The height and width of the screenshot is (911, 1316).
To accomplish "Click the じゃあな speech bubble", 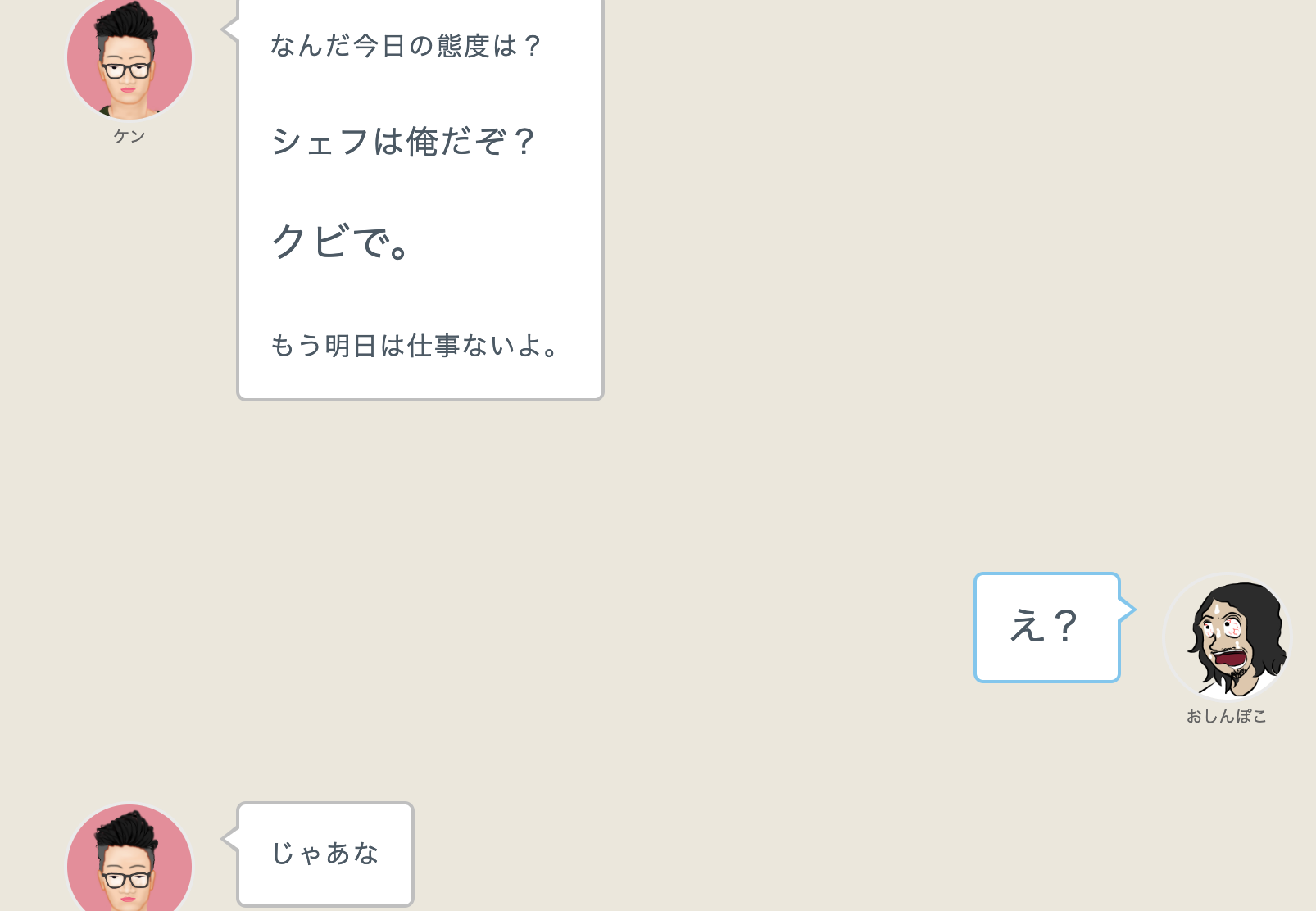I will (325, 854).
